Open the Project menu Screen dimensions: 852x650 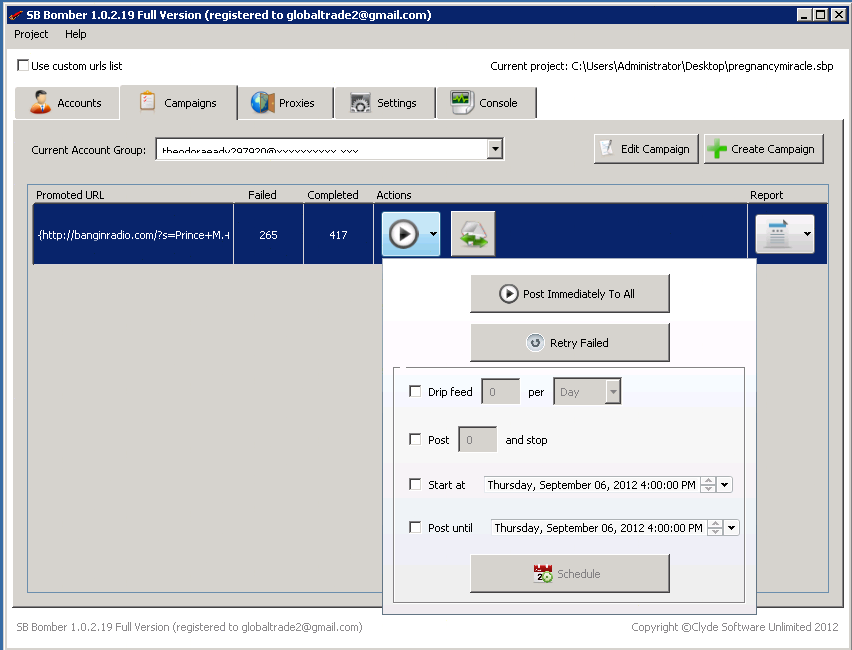[x=31, y=34]
